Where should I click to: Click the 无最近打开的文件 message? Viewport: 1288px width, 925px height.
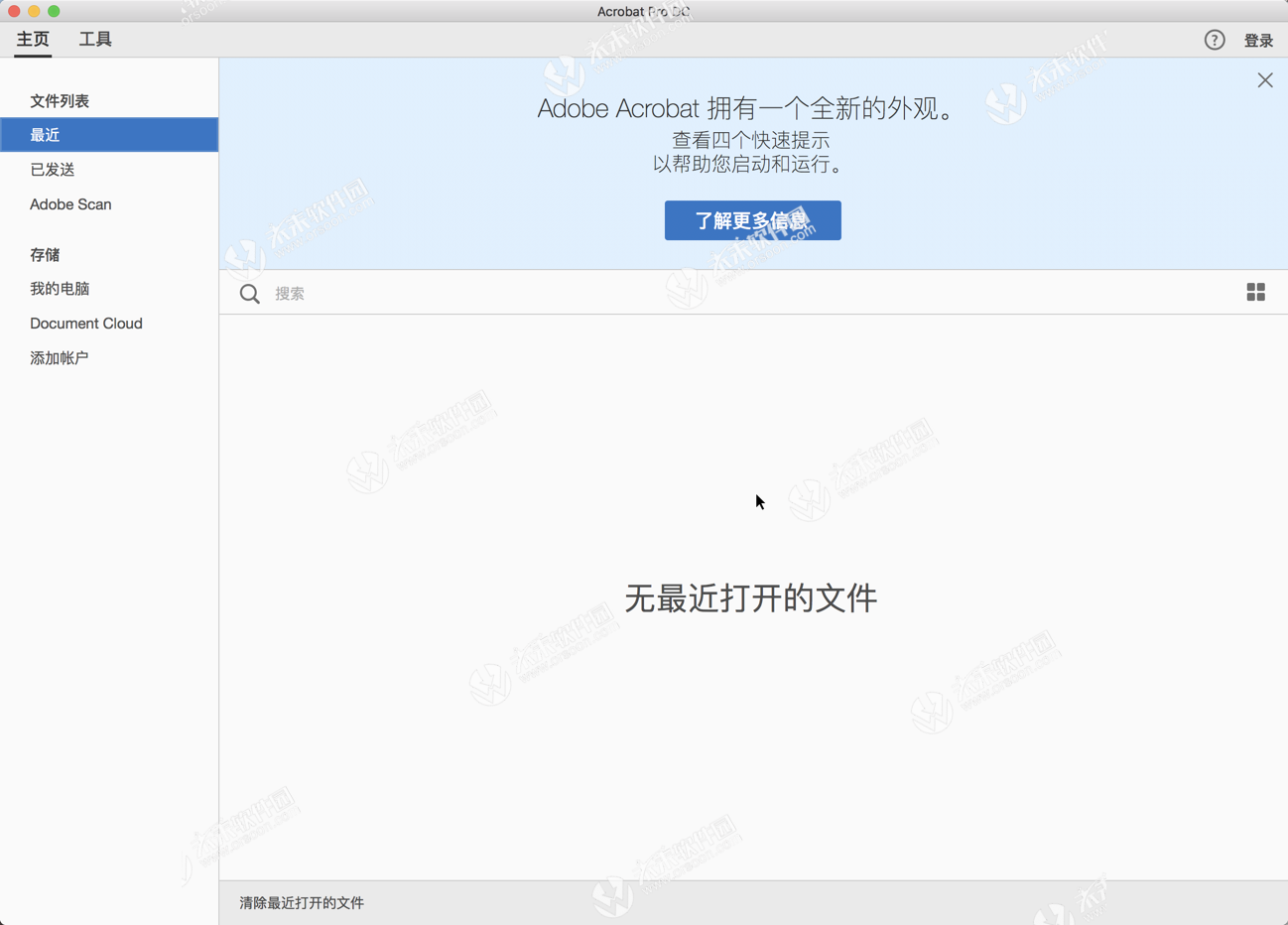(x=751, y=598)
